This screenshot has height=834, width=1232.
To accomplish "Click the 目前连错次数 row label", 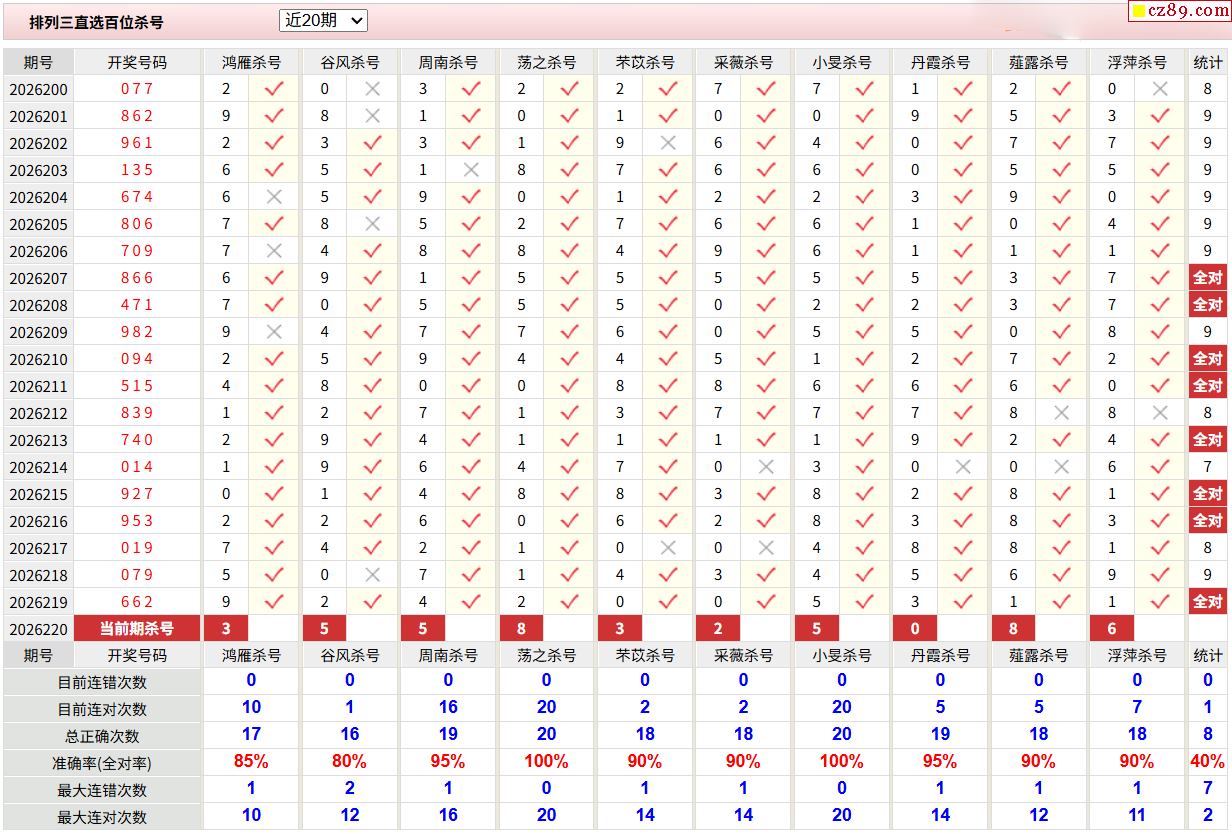I will 102,683.
